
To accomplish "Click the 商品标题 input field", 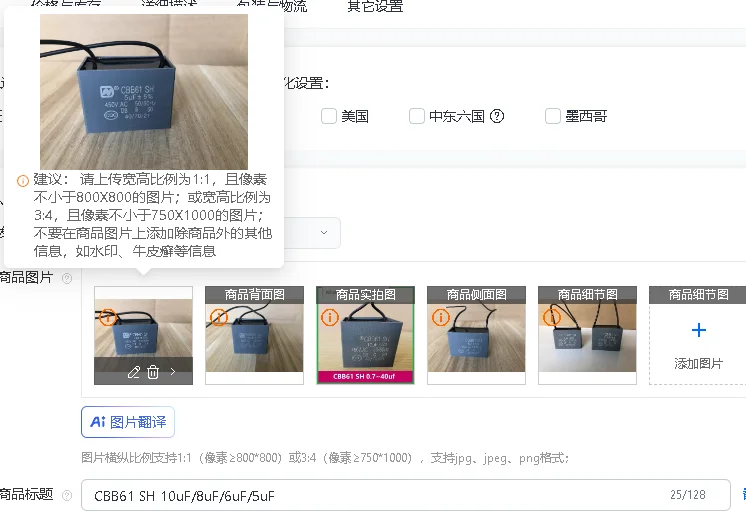I will click(x=406, y=495).
